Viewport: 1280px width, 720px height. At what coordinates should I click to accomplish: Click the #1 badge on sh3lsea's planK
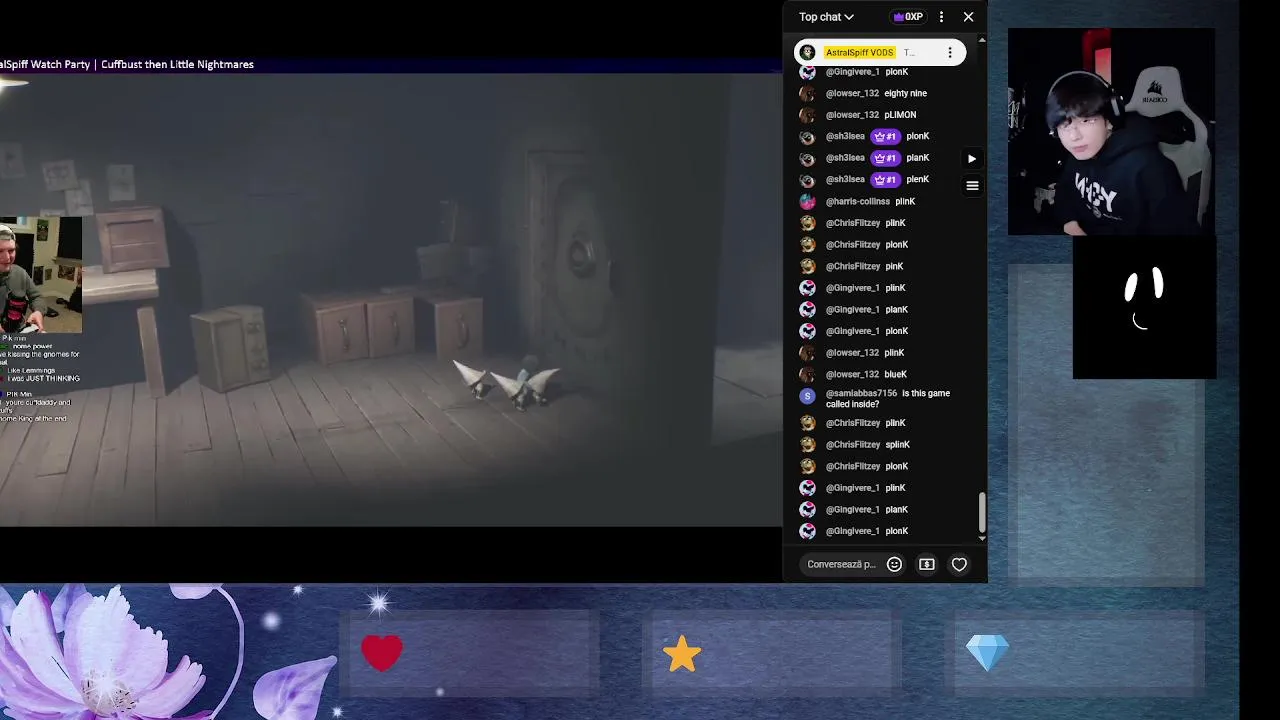click(x=885, y=158)
